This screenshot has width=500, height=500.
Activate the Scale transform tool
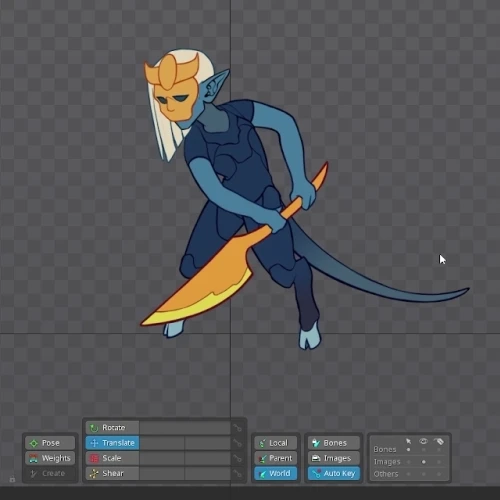112,458
